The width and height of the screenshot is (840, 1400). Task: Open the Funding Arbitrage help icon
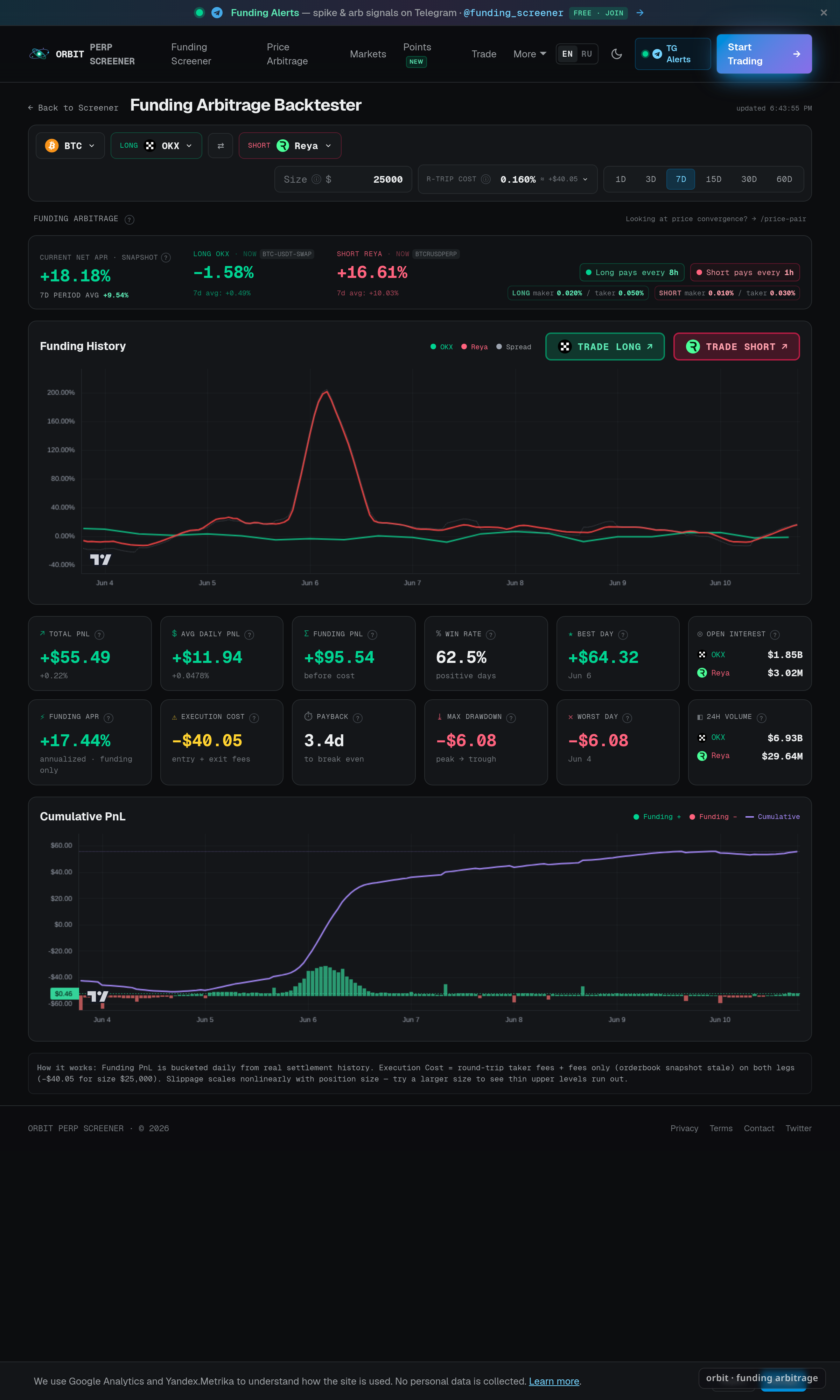click(x=129, y=219)
